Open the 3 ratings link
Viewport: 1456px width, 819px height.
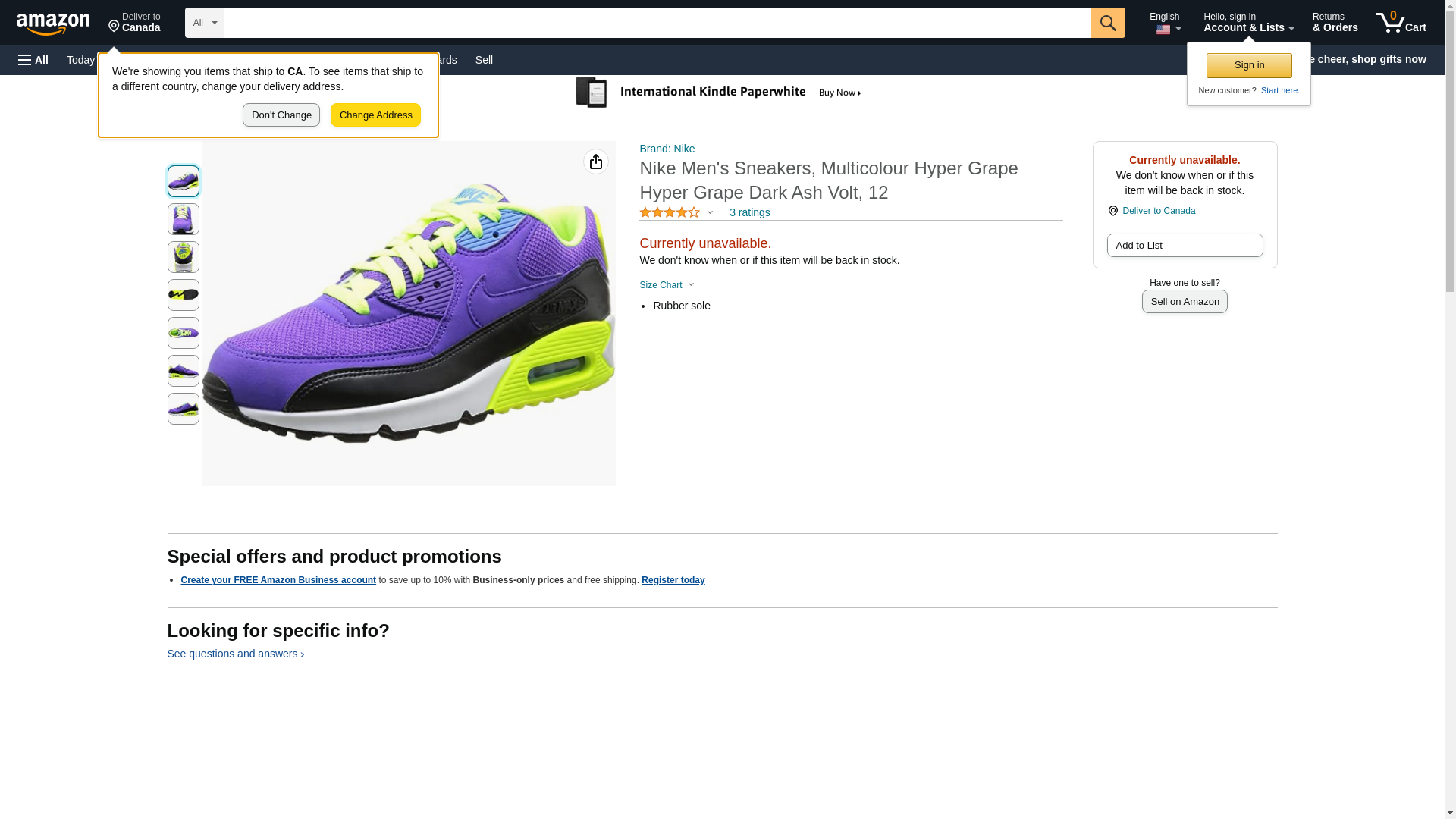749,213
